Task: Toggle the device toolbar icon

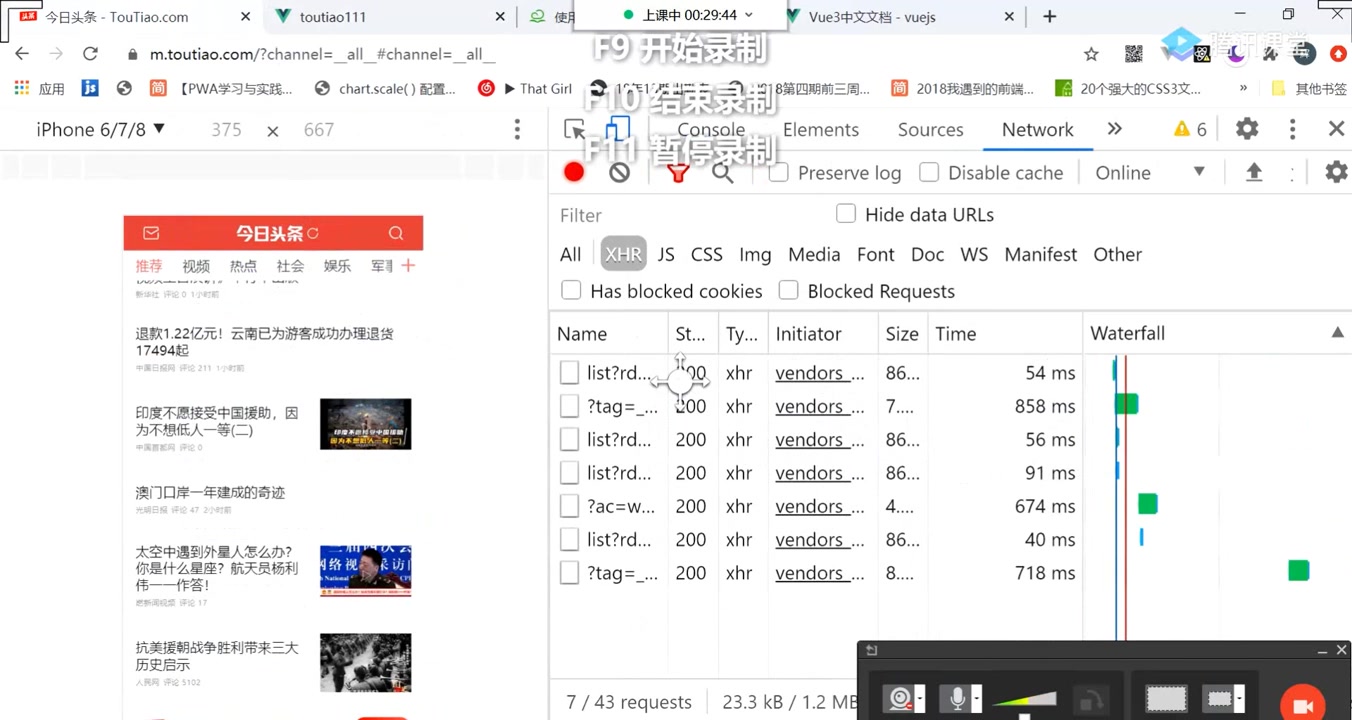Action: coord(618,129)
